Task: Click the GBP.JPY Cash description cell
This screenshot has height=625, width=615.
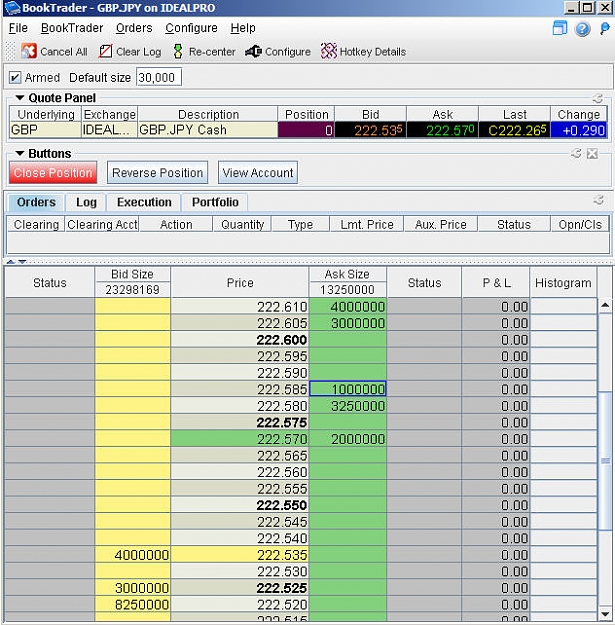Action: (207, 130)
